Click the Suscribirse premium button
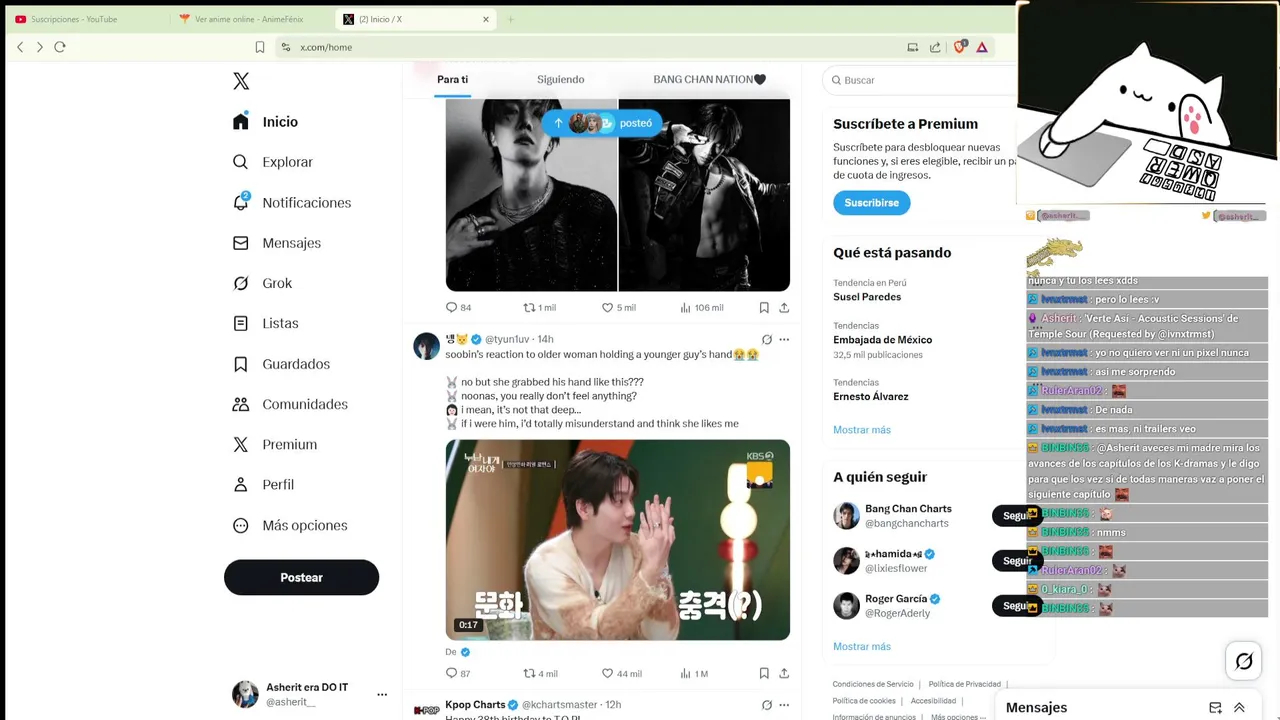The width and height of the screenshot is (1280, 720). (x=871, y=203)
